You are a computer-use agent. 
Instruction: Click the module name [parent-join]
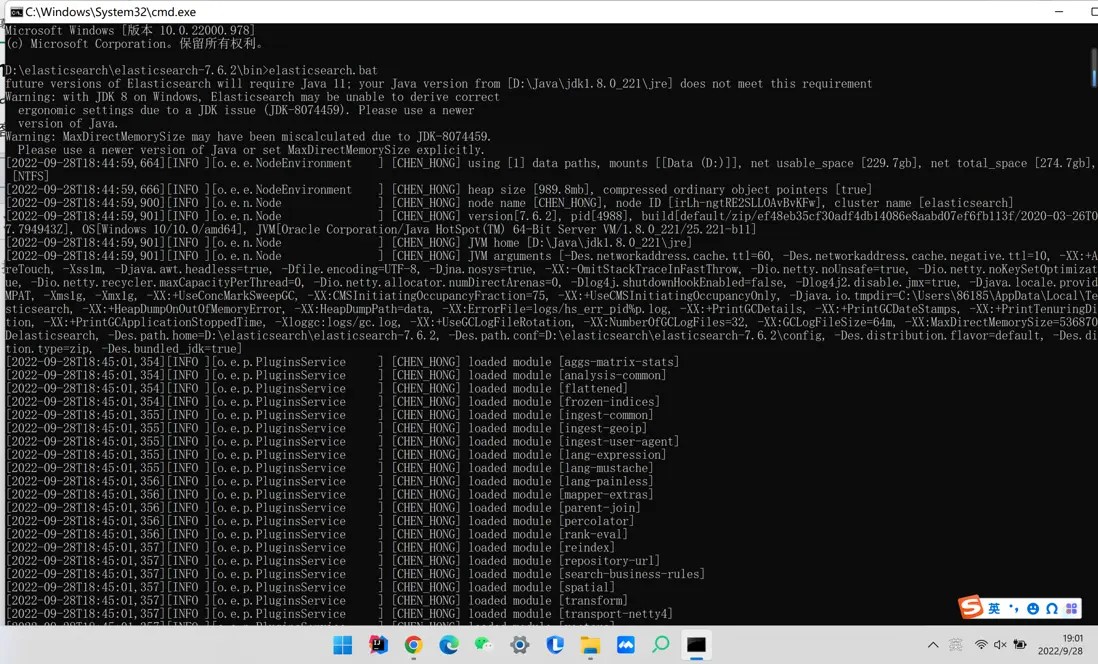coord(599,508)
